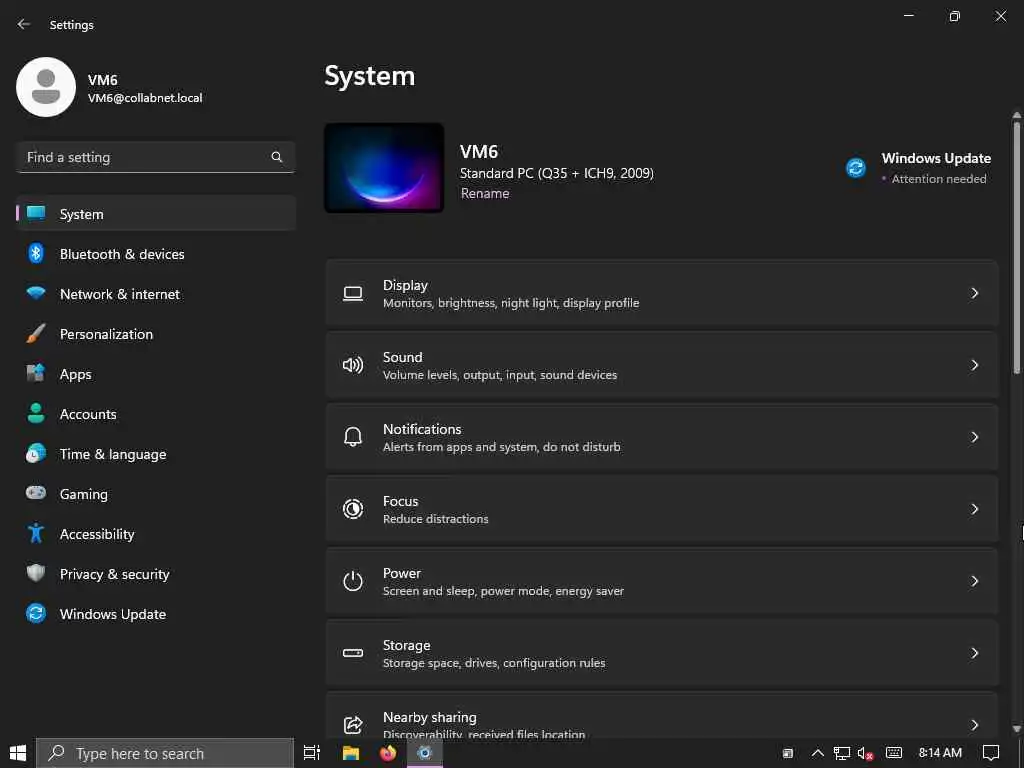Launch Firefox from the taskbar
Screen dimensions: 1024x768
pyautogui.click(x=388, y=753)
